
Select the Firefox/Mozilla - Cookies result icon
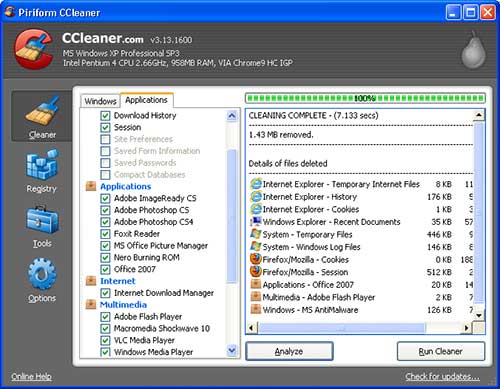(256, 259)
